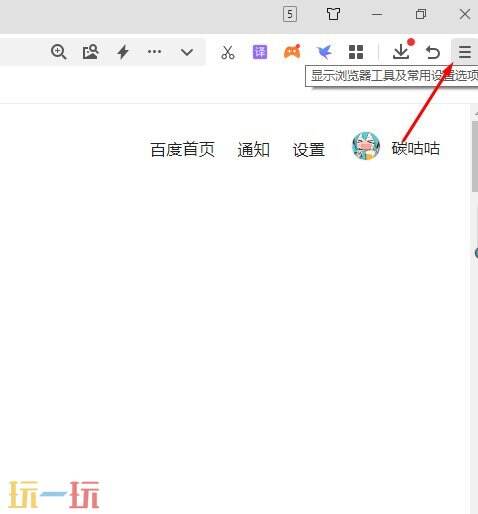Open the number 5 badge icon
The image size is (478, 514).
[x=290, y=14]
